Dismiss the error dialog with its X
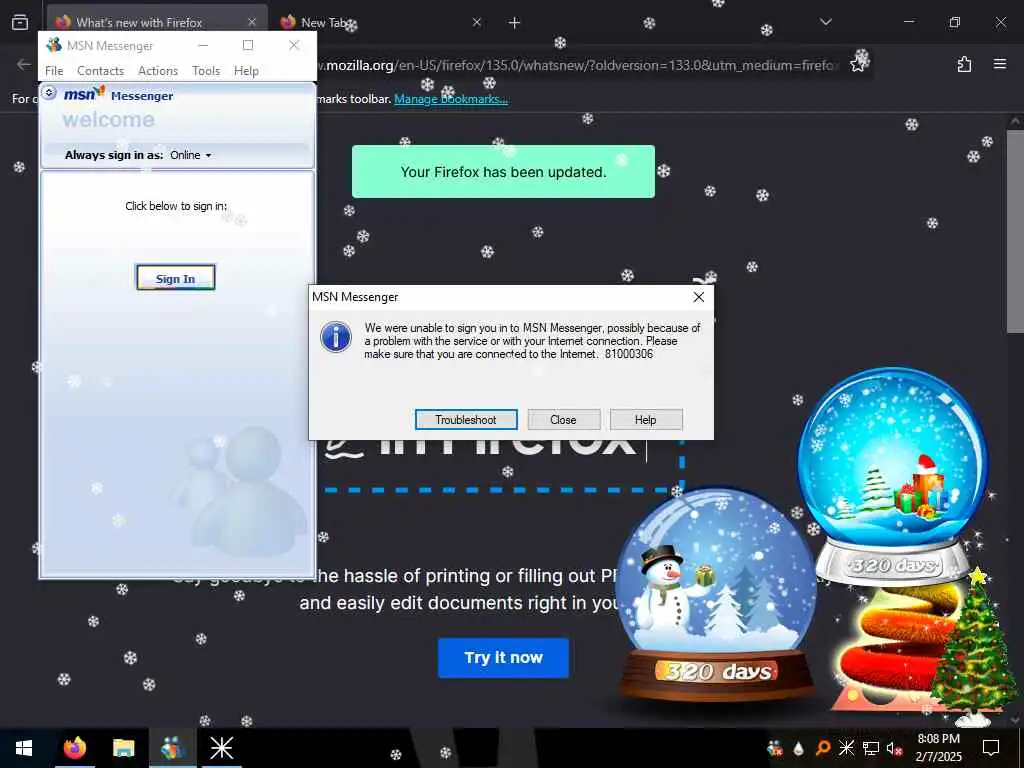The width and height of the screenshot is (1024, 768). tap(699, 297)
